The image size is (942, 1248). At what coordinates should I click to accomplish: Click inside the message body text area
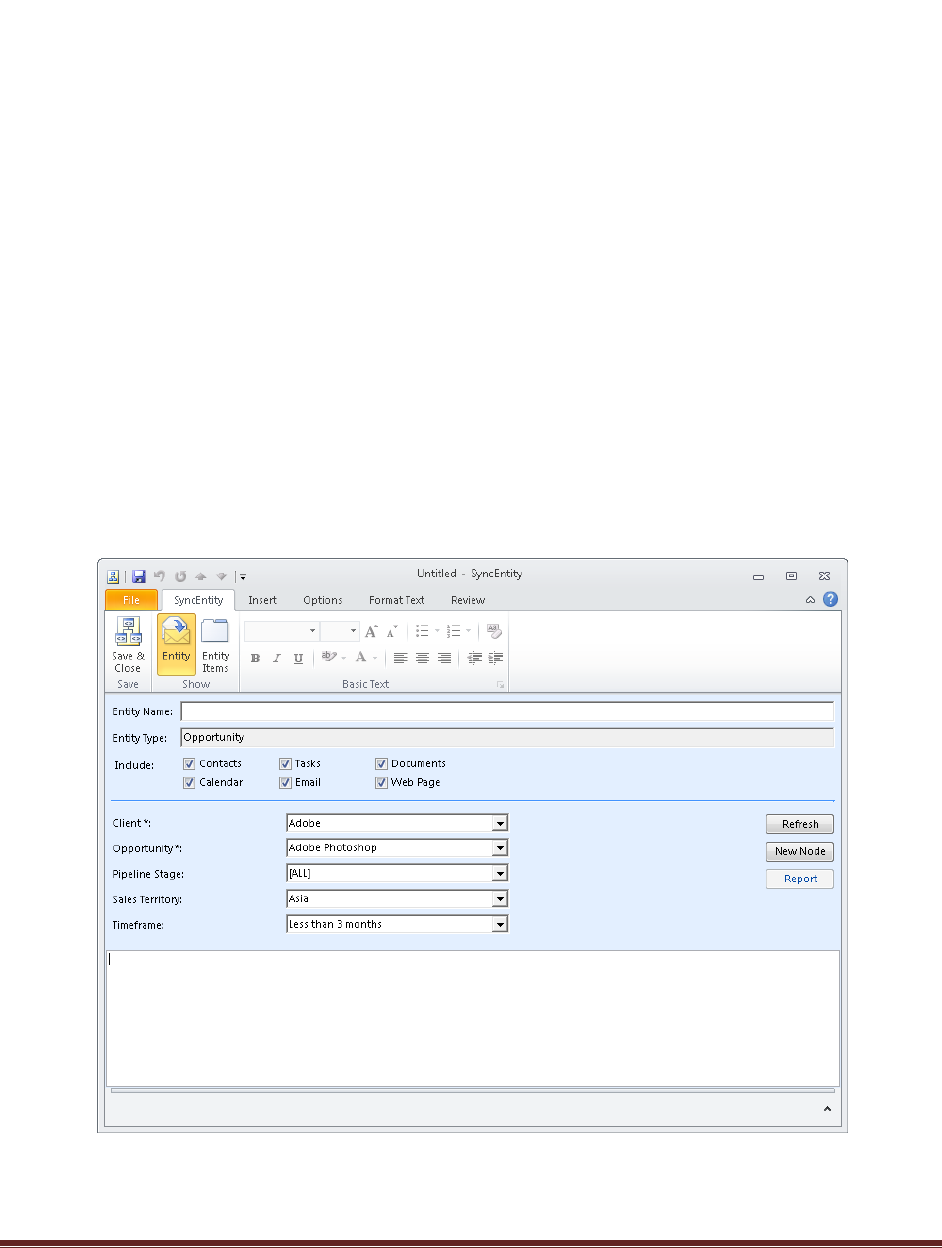pos(473,1018)
